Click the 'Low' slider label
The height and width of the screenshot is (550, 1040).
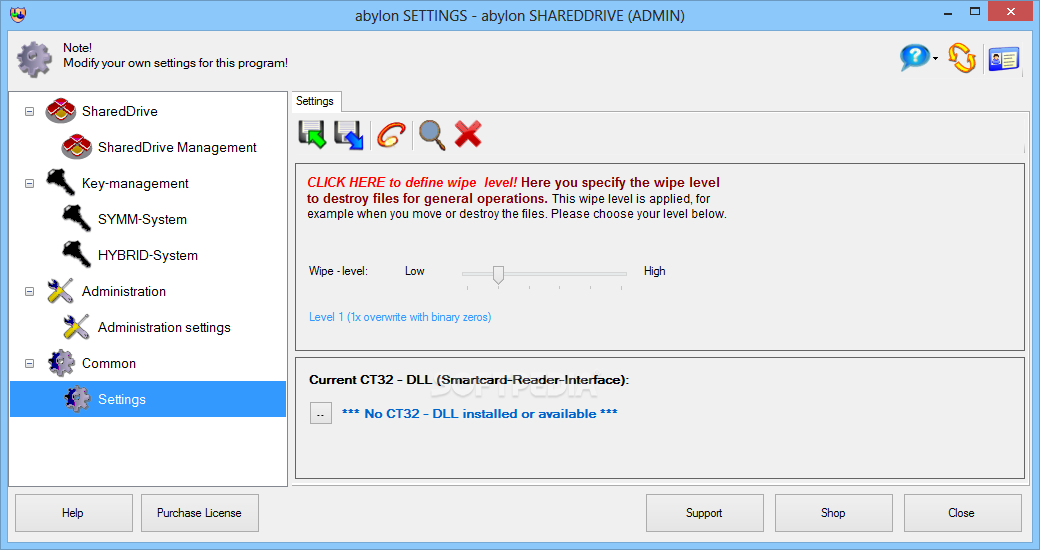pyautogui.click(x=415, y=271)
